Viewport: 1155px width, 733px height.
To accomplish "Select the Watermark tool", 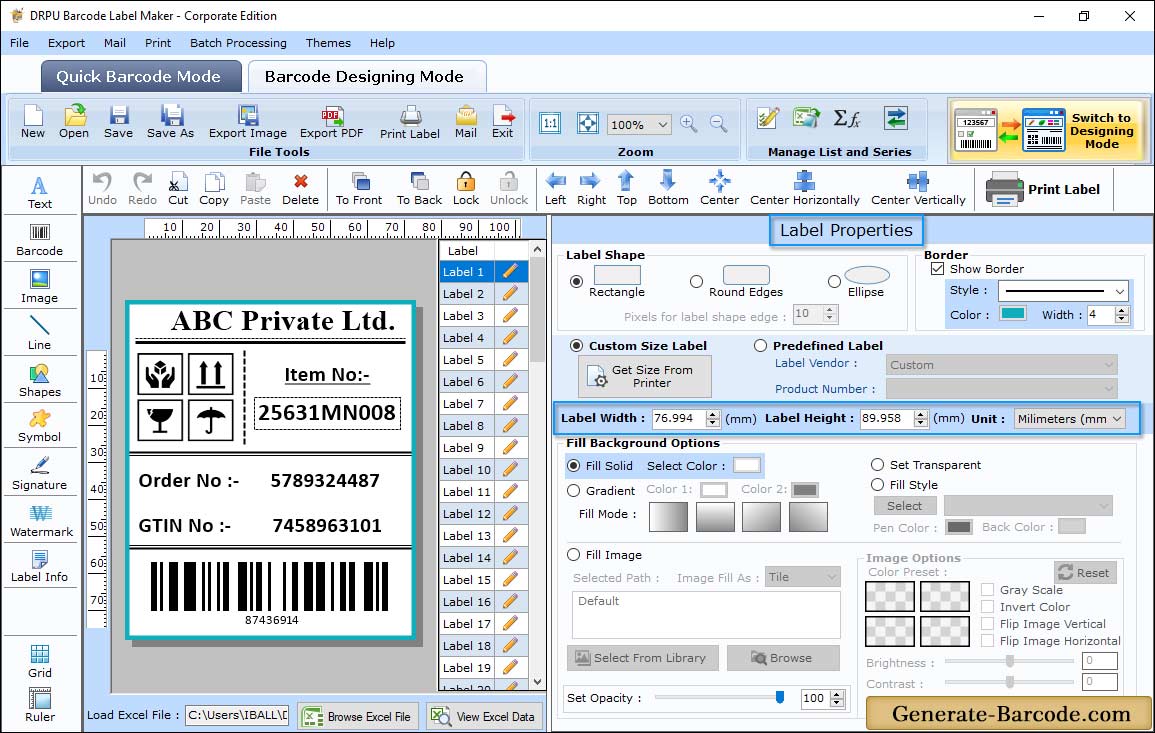I will [41, 521].
